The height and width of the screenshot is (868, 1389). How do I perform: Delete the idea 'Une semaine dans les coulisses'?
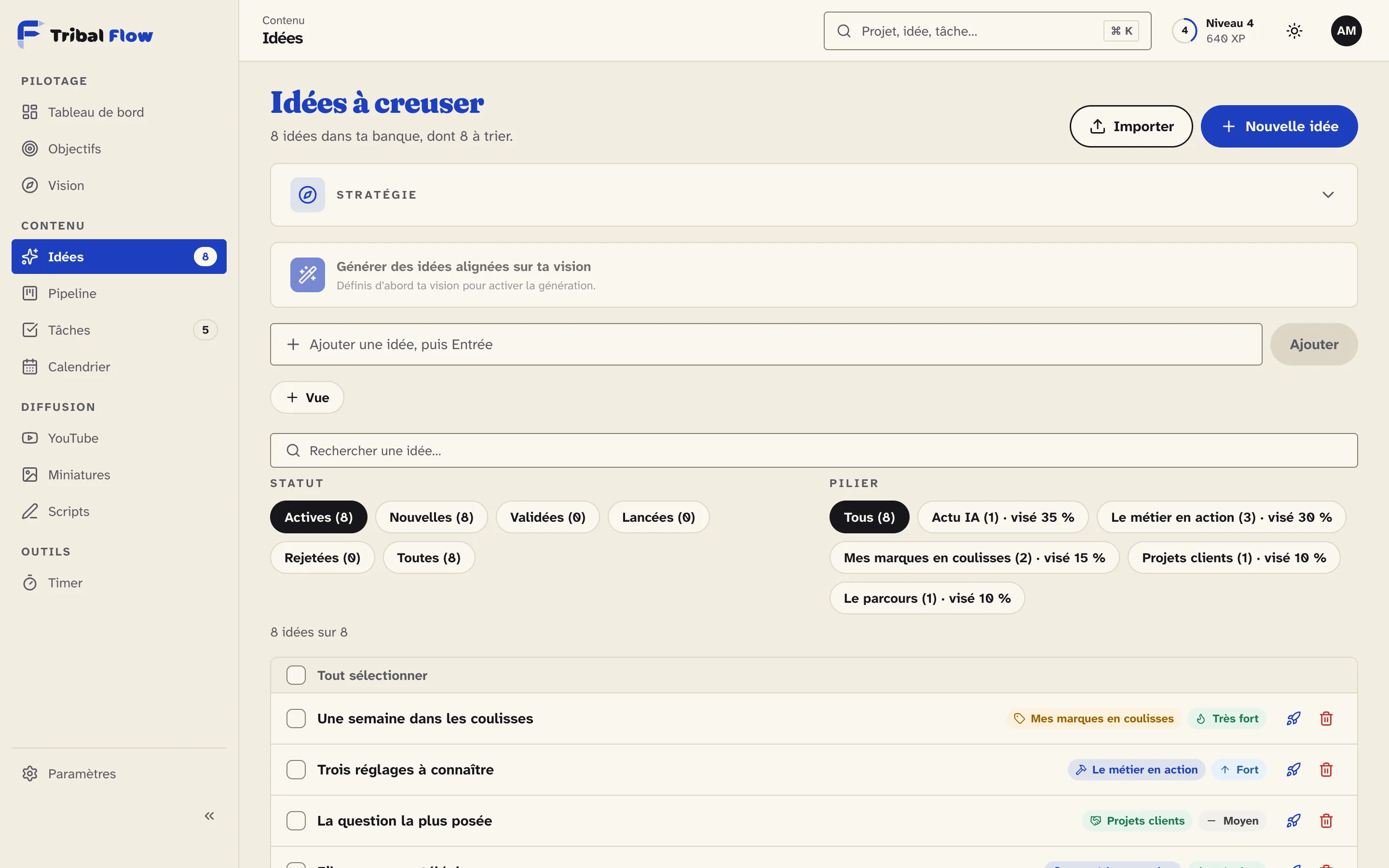pyautogui.click(x=1326, y=719)
